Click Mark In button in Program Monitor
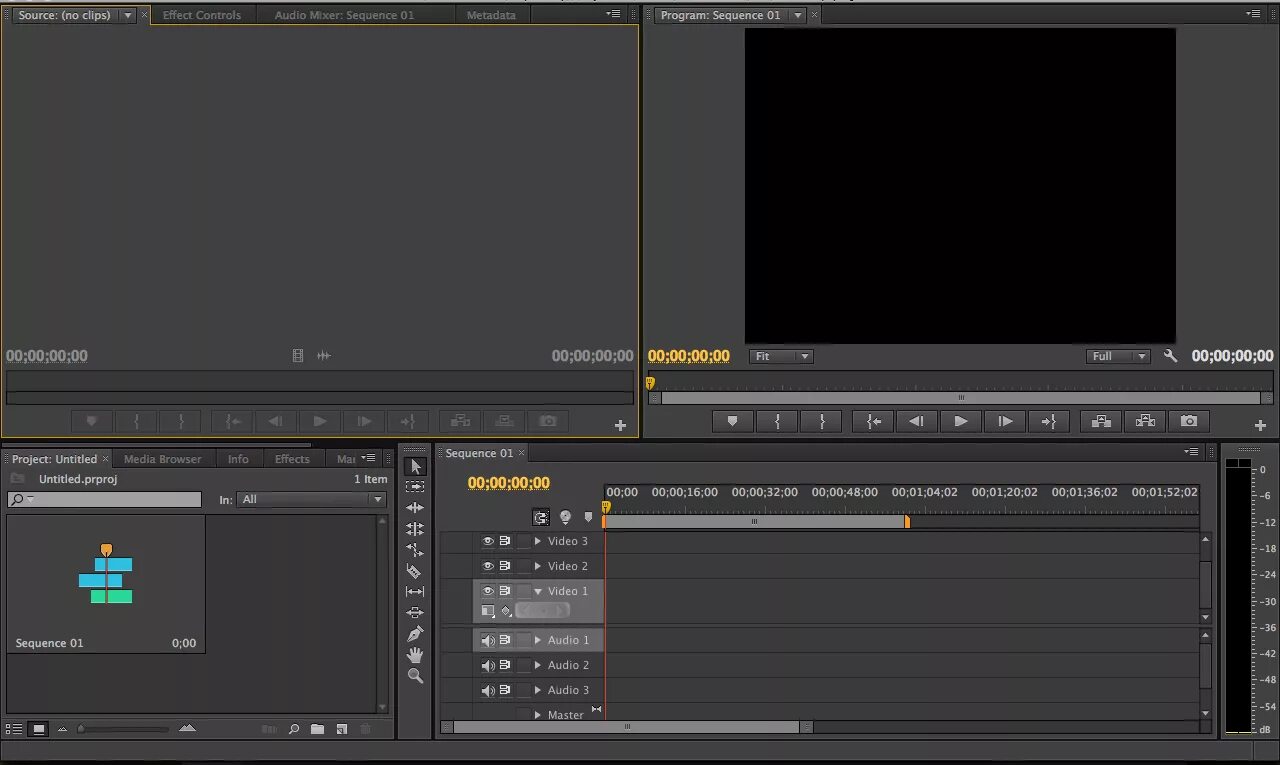 point(777,422)
